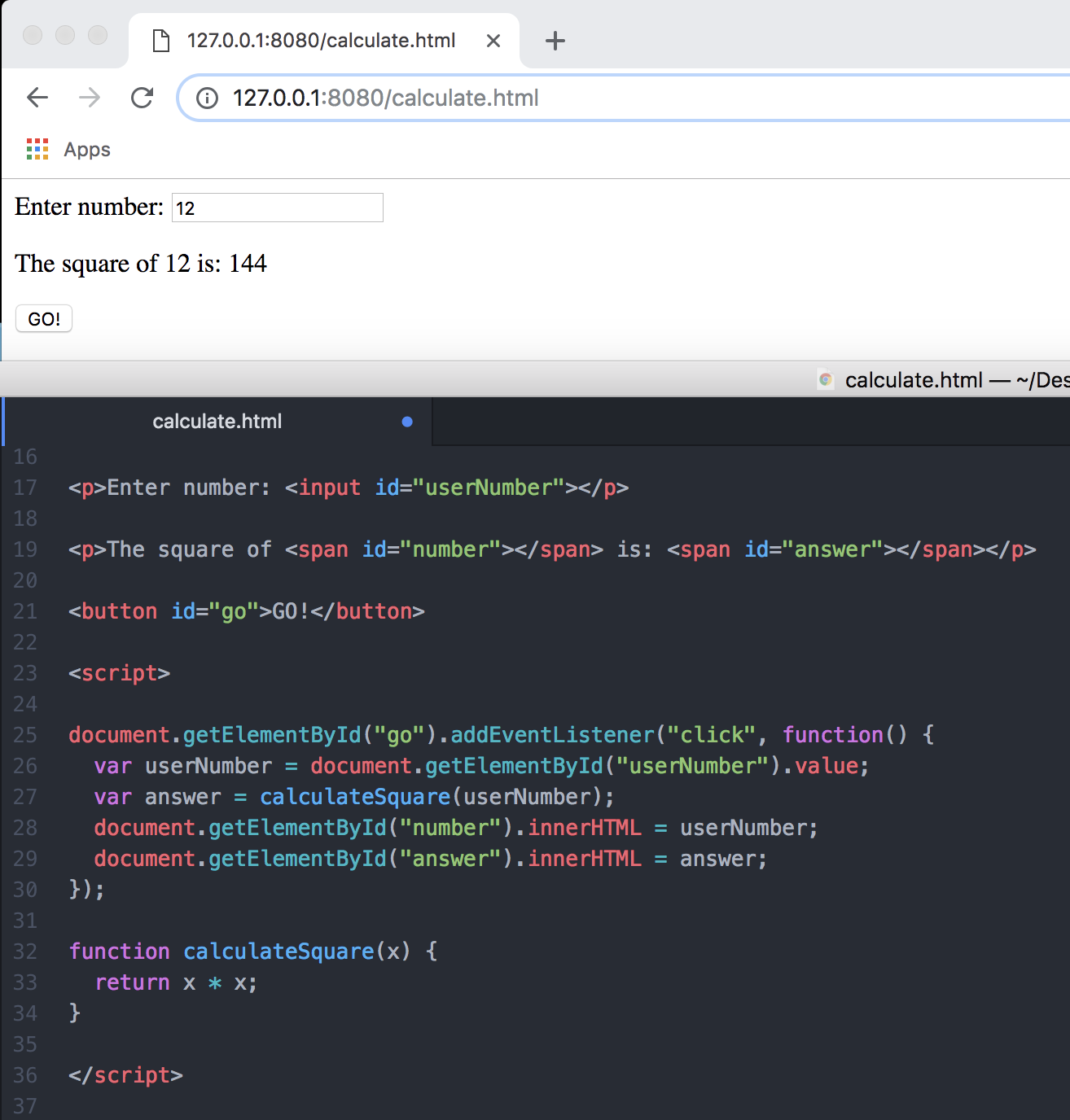The width and height of the screenshot is (1070, 1120).
Task: Place cursor on the calculateSquare function definition
Action: point(278,951)
